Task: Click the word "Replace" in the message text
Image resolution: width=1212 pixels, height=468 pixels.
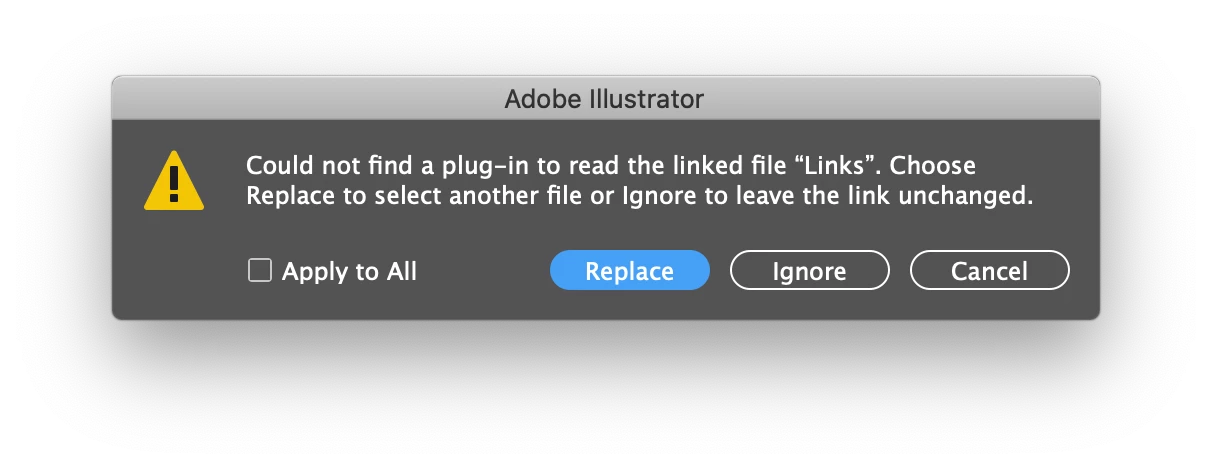Action: tap(291, 197)
